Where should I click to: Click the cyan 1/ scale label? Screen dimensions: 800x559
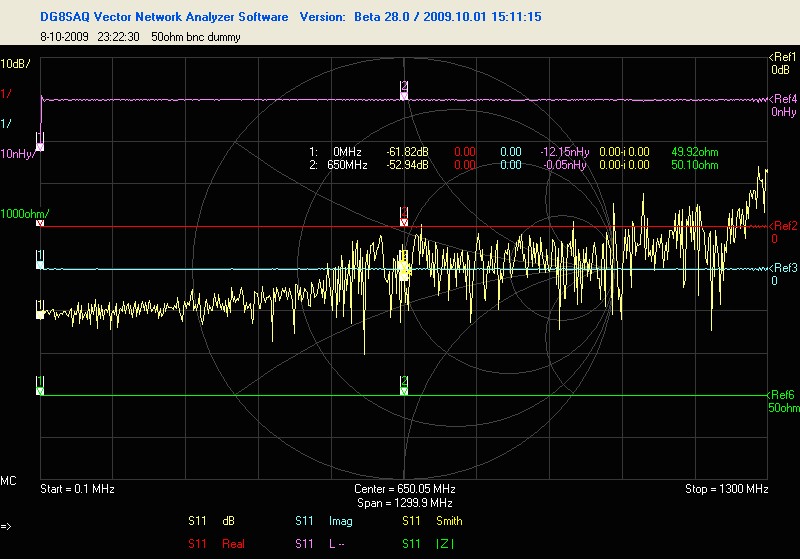tap(6, 124)
